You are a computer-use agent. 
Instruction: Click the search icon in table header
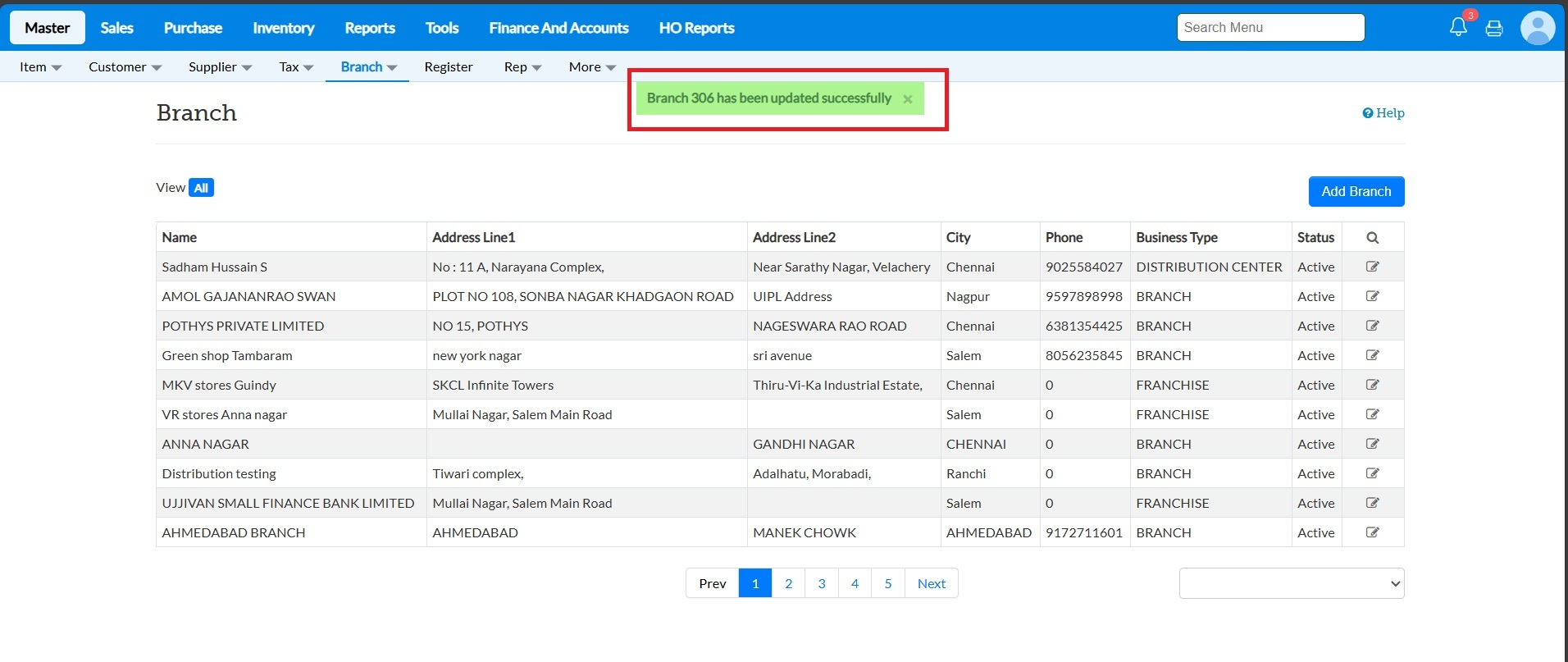pos(1372,238)
